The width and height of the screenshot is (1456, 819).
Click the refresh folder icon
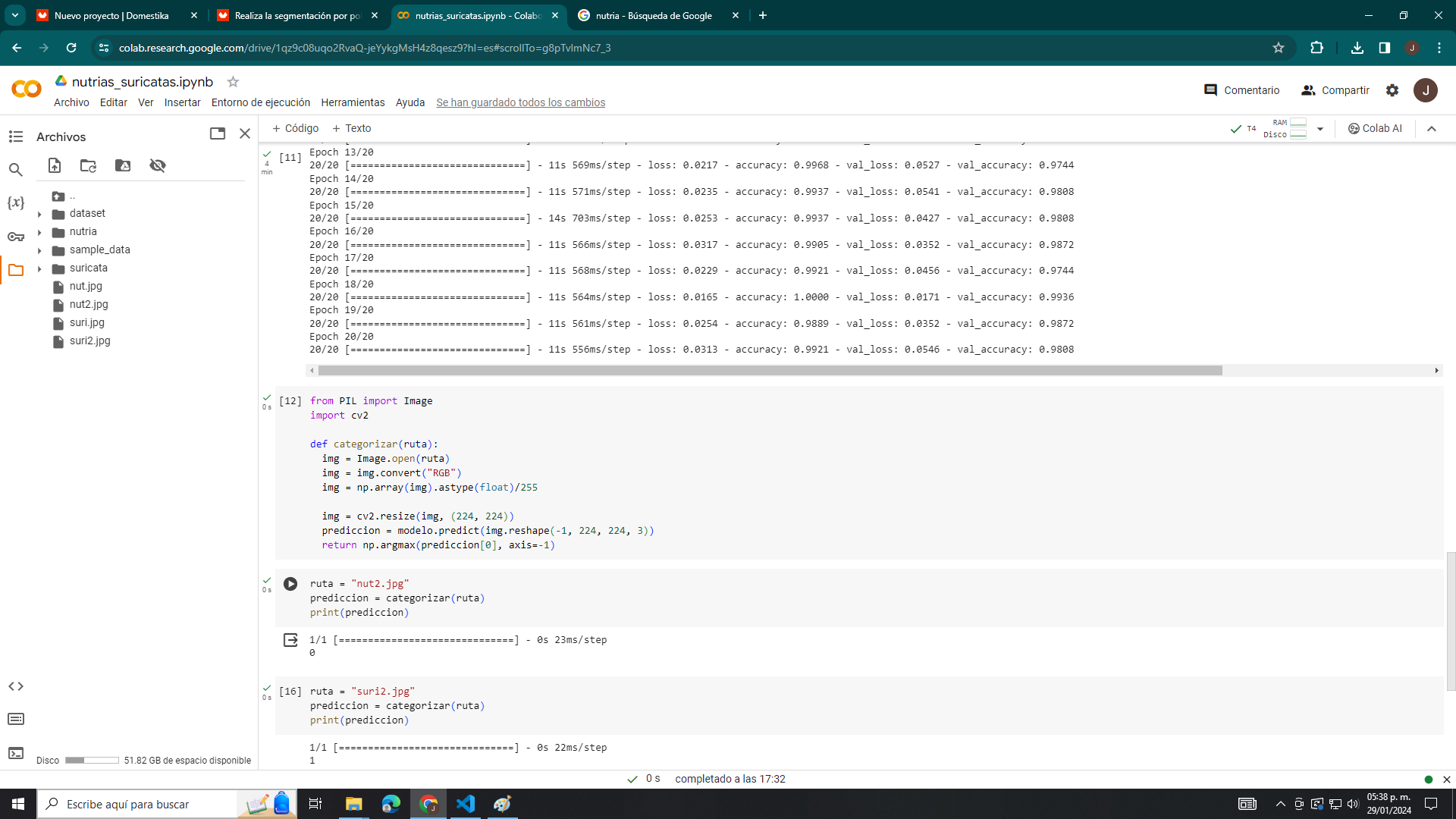click(x=89, y=165)
